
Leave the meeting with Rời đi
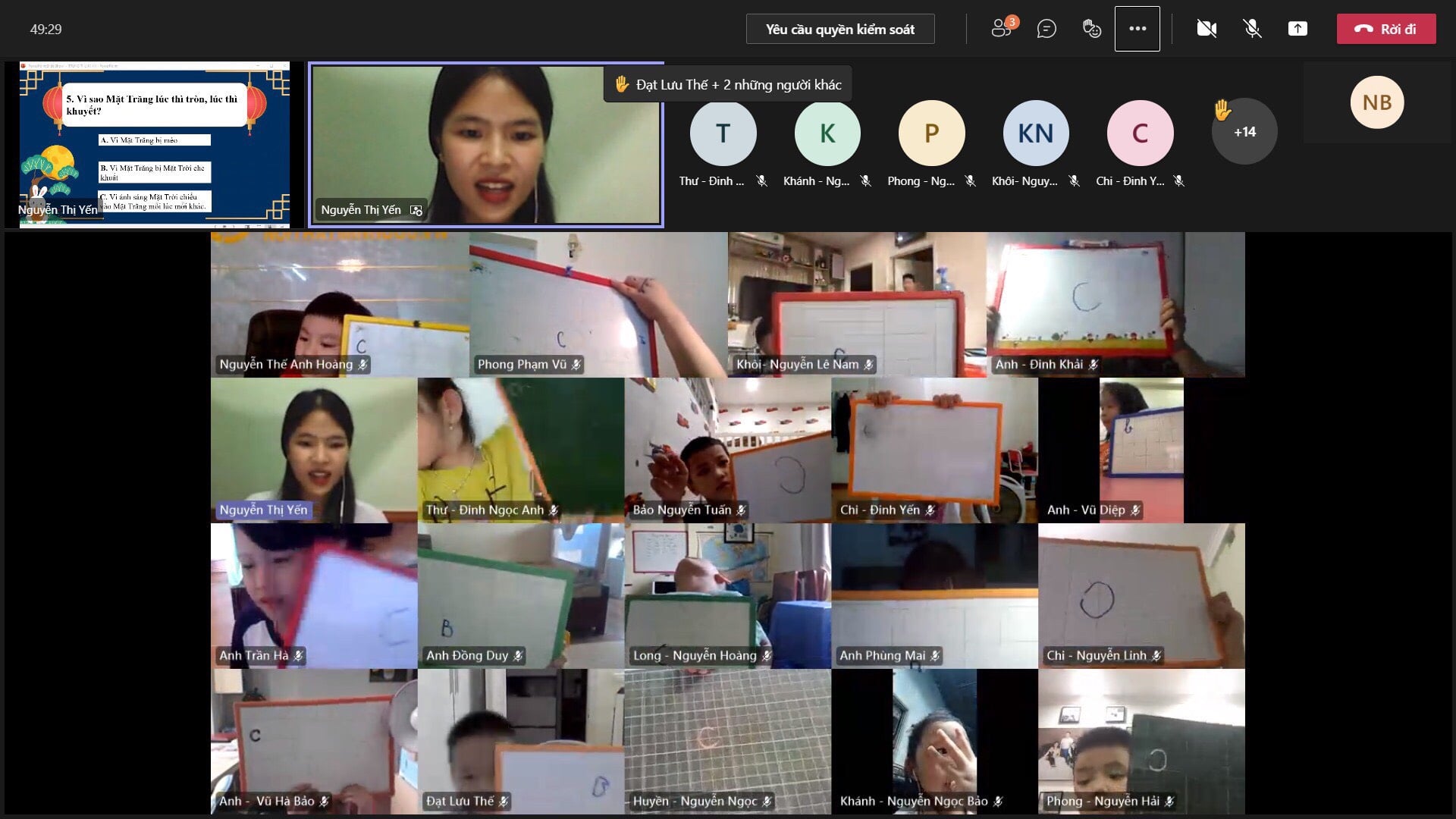pos(1385,29)
